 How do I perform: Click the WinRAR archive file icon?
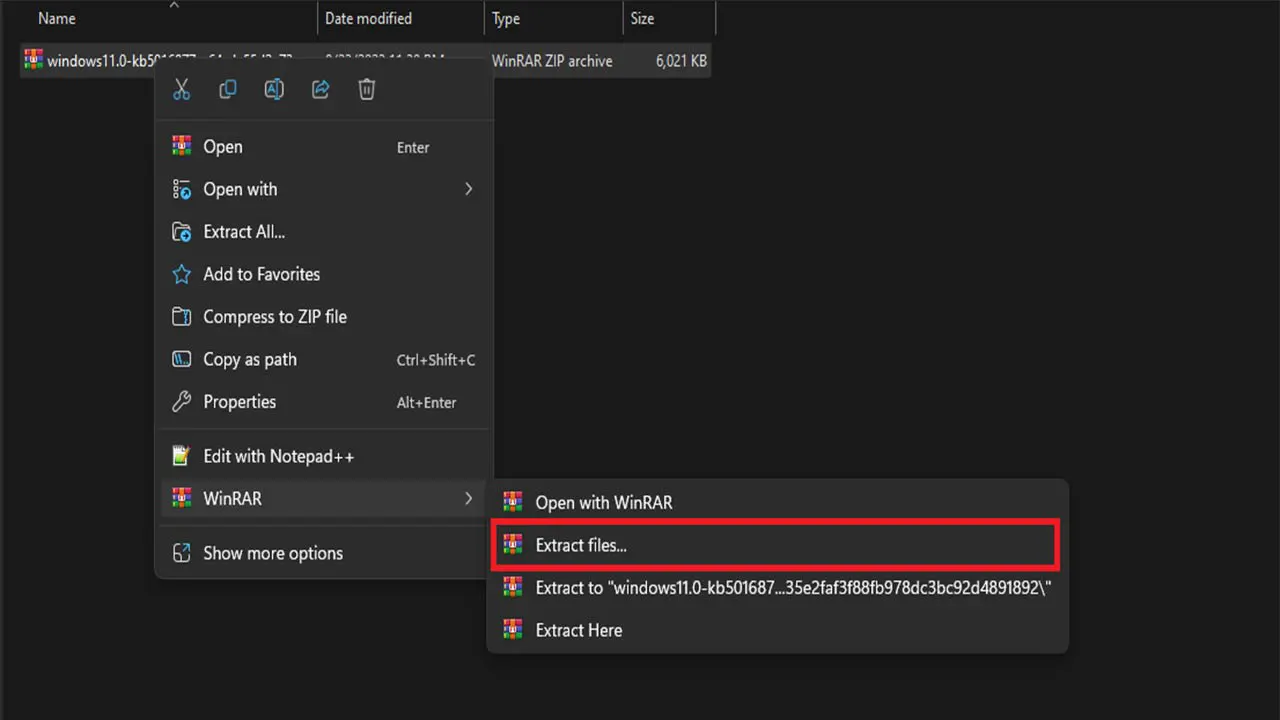(34, 60)
